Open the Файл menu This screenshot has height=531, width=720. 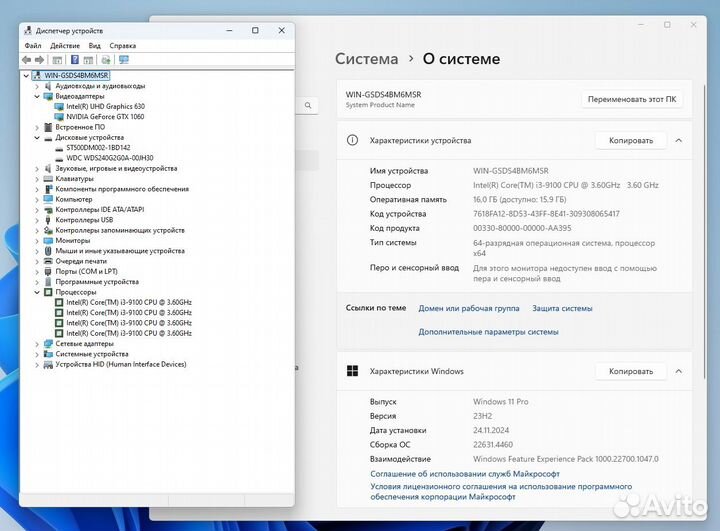click(33, 46)
